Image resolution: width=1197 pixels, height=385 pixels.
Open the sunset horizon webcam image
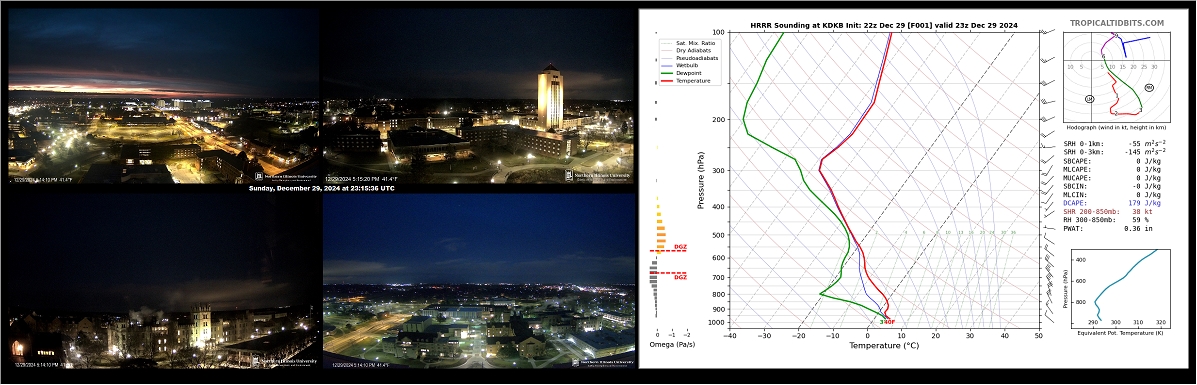(x=163, y=95)
